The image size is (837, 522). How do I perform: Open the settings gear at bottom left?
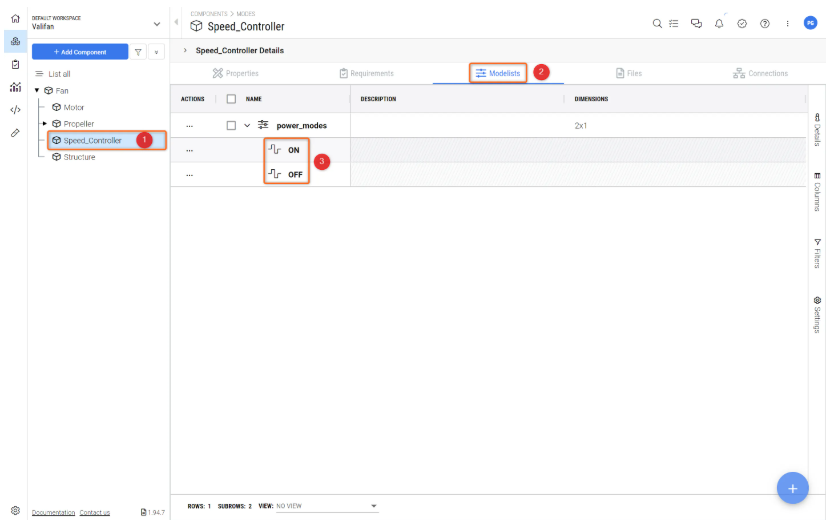point(15,511)
